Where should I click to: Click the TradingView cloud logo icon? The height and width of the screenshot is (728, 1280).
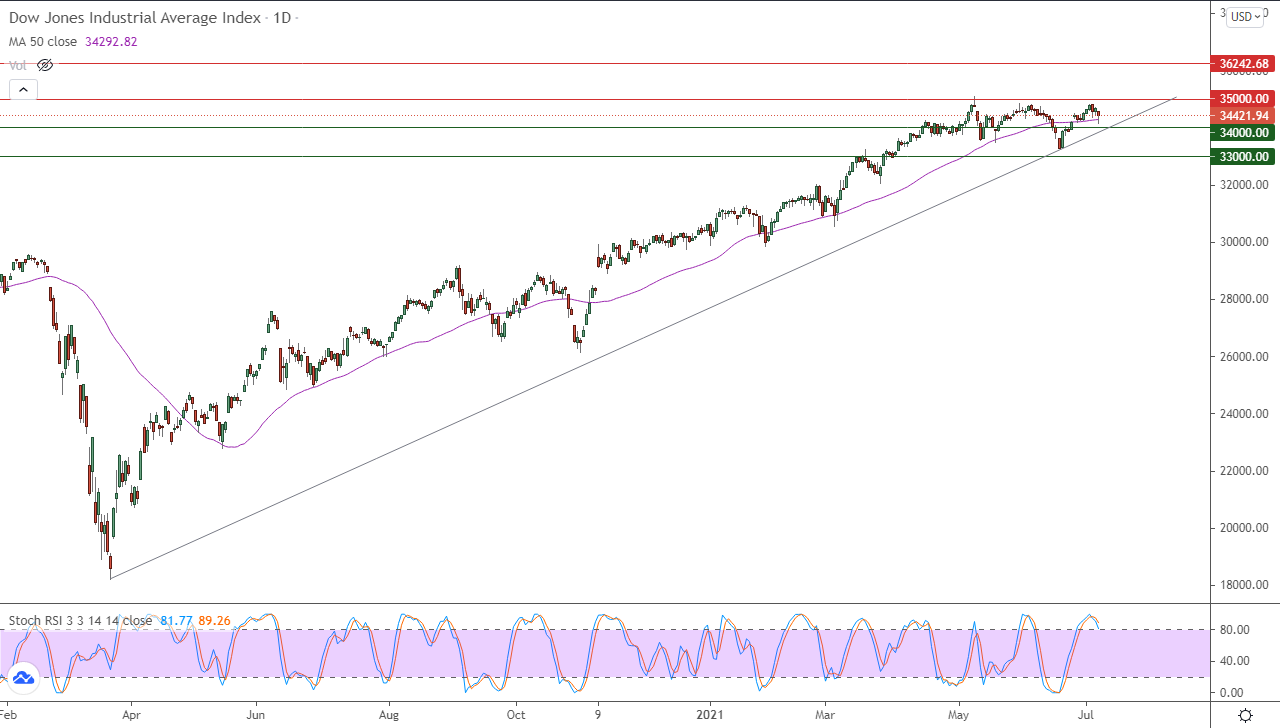23,677
